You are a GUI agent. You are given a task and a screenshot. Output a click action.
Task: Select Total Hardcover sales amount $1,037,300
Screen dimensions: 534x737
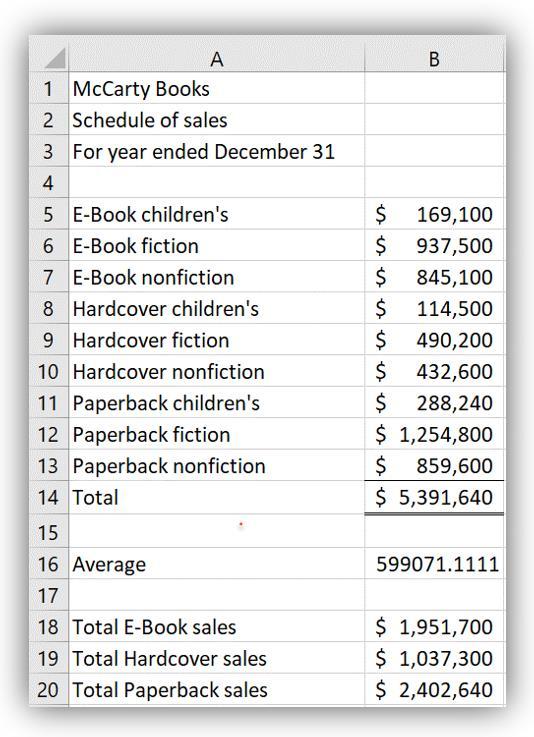(434, 658)
